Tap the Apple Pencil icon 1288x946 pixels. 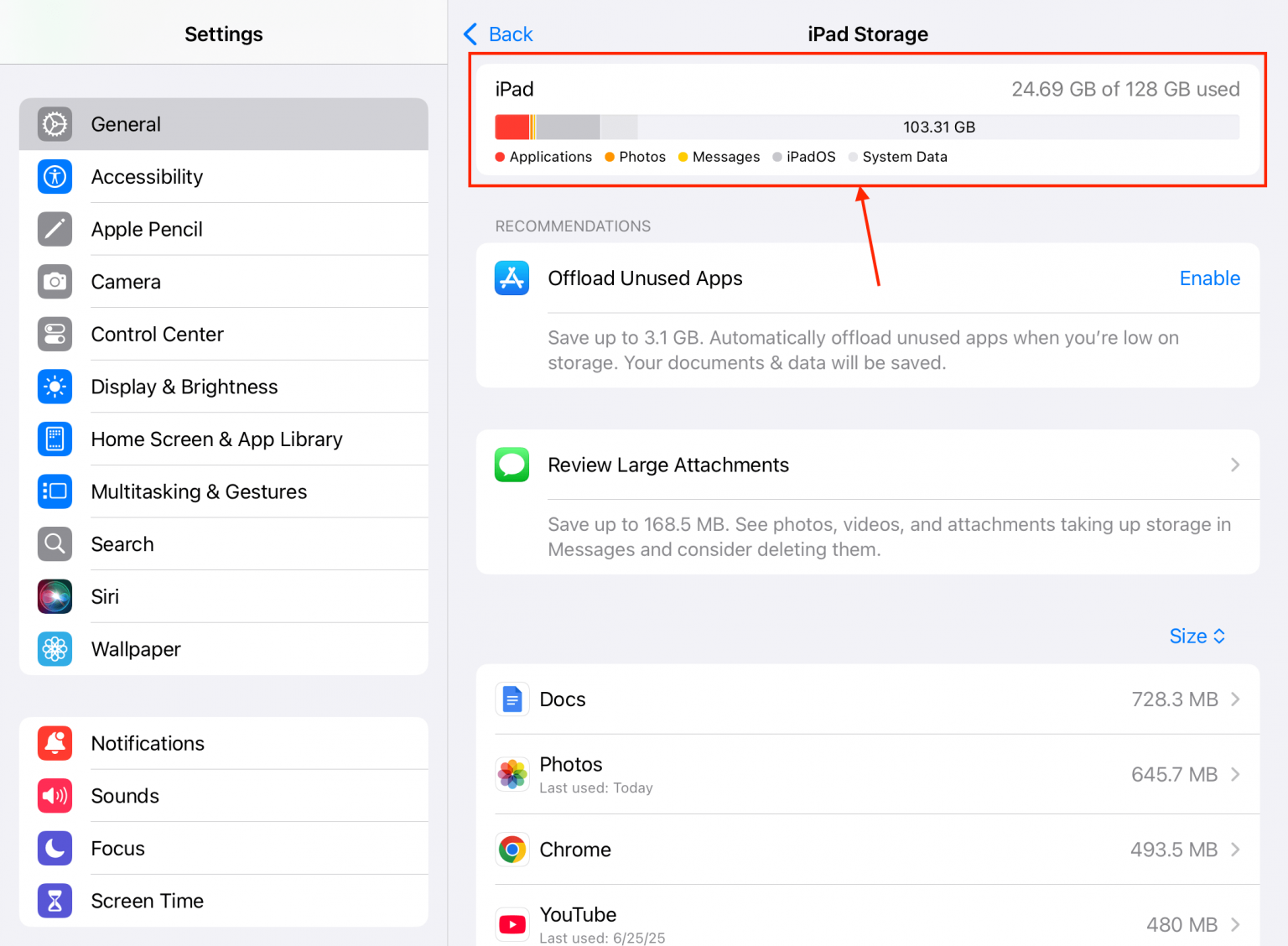[x=55, y=229]
